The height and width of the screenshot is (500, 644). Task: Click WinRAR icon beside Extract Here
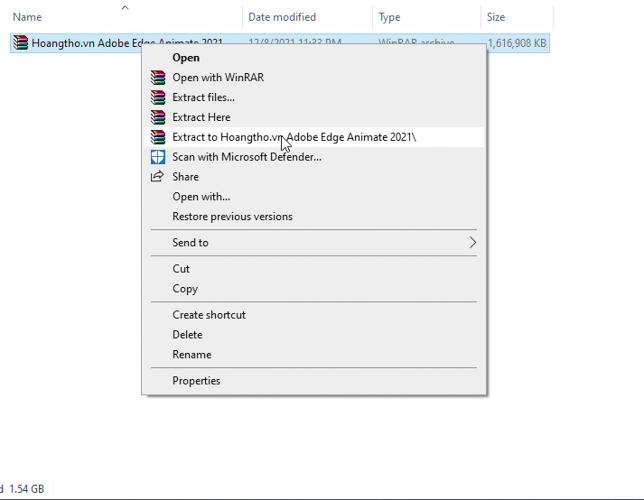pos(158,117)
